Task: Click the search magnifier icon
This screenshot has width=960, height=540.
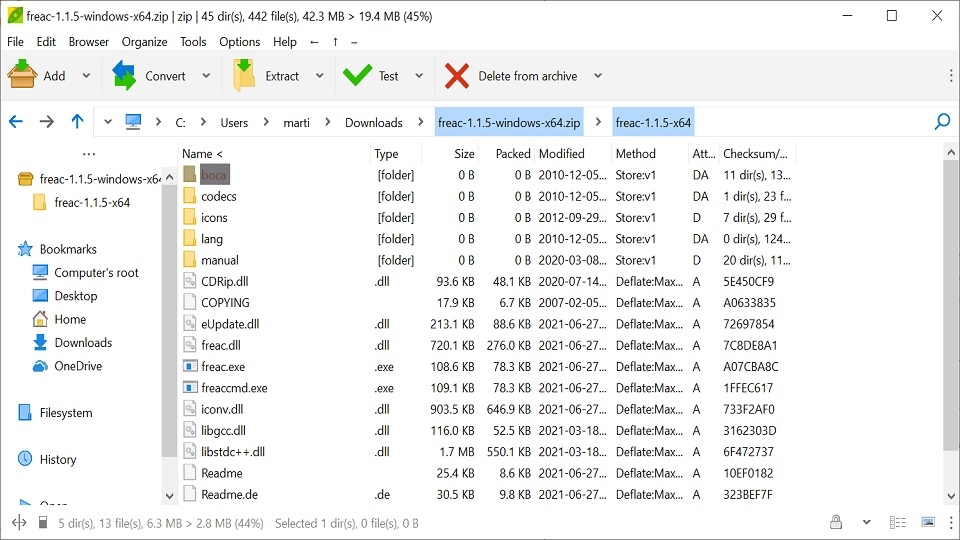Action: pos(941,122)
